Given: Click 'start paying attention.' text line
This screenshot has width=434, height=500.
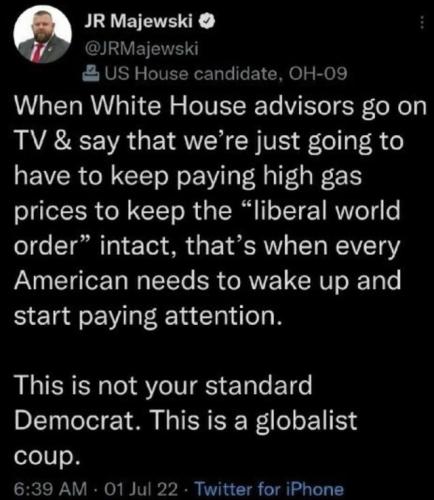Looking at the screenshot, I should [x=148, y=315].
